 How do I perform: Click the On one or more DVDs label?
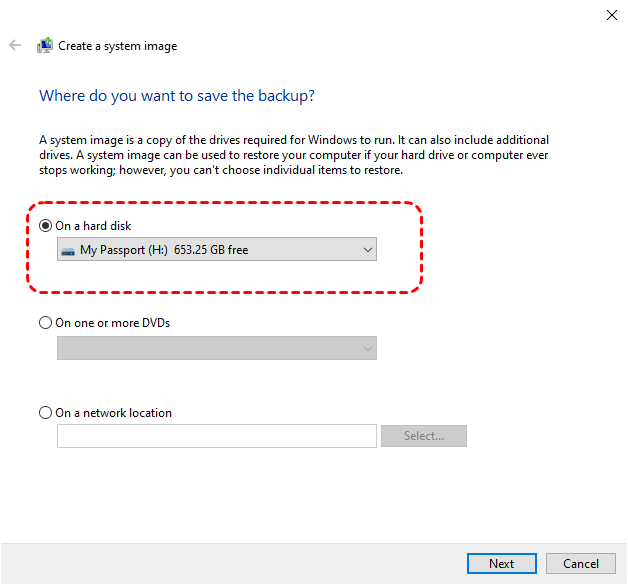tap(113, 323)
